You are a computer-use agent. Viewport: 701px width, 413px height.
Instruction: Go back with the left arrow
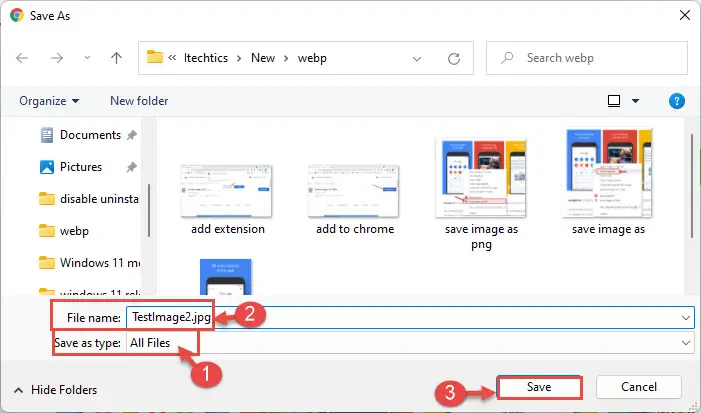tap(22, 58)
